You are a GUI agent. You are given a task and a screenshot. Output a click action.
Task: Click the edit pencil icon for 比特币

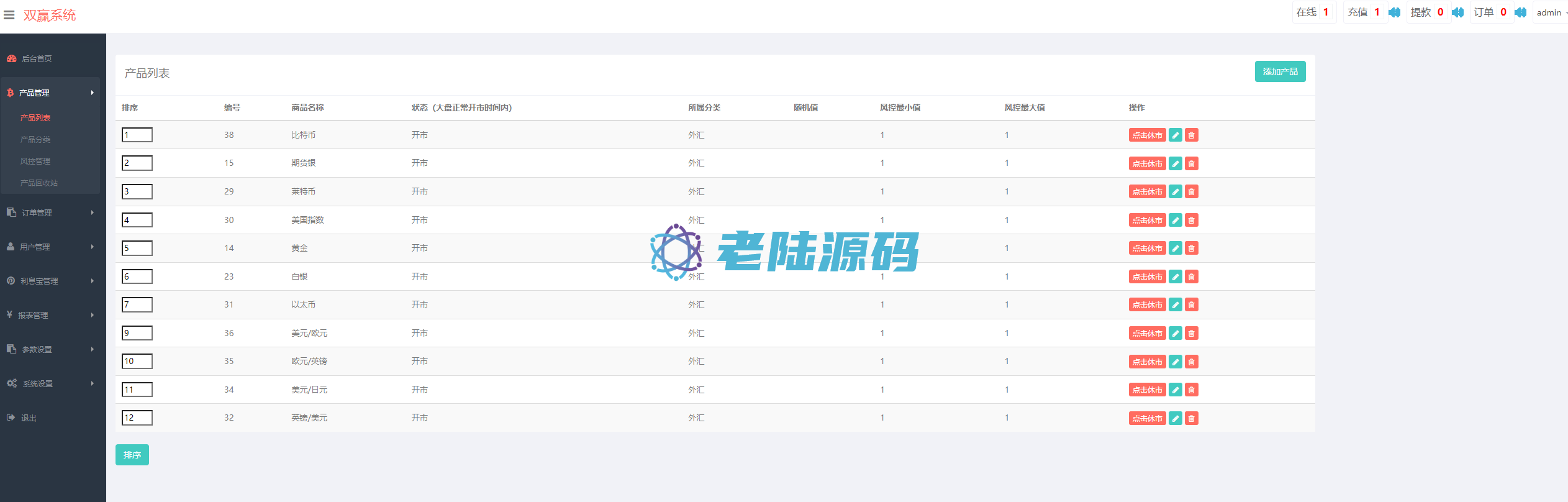[1175, 135]
